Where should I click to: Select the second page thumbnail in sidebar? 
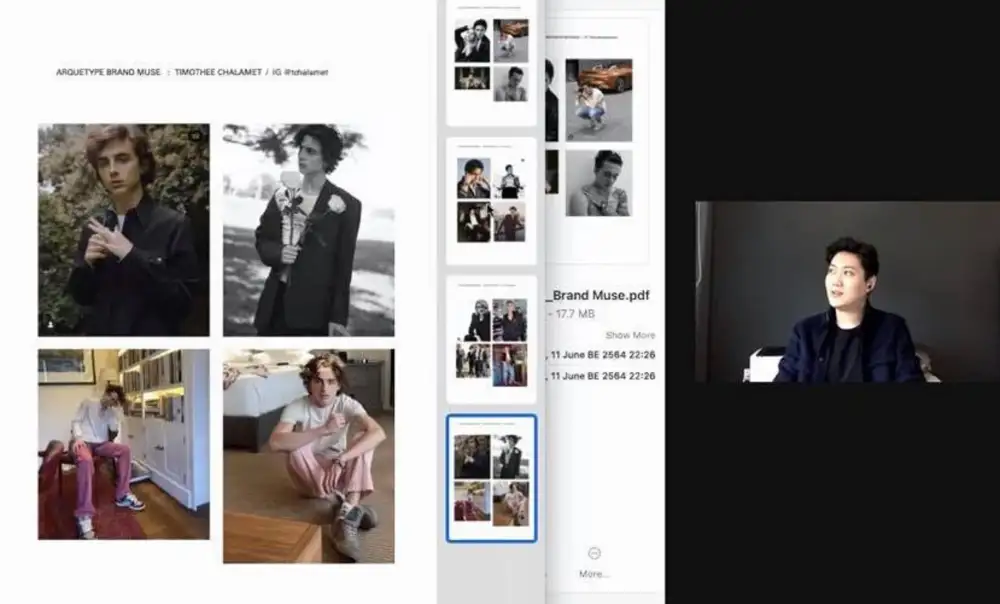pyautogui.click(x=491, y=200)
